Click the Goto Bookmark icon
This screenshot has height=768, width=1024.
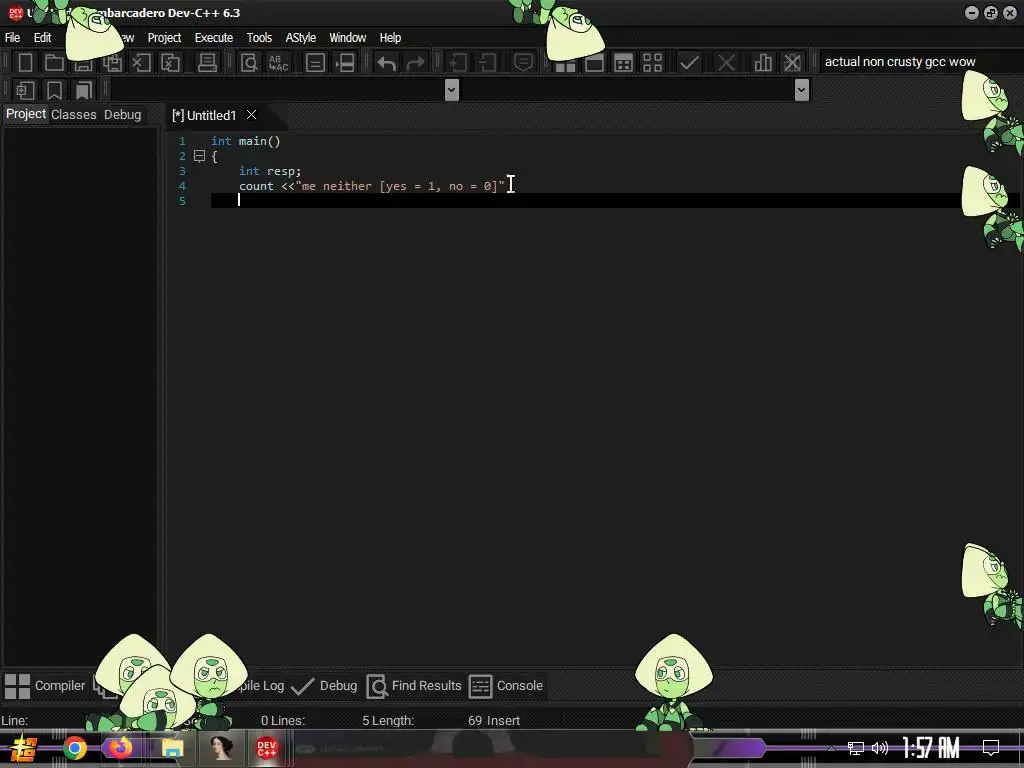coord(84,90)
